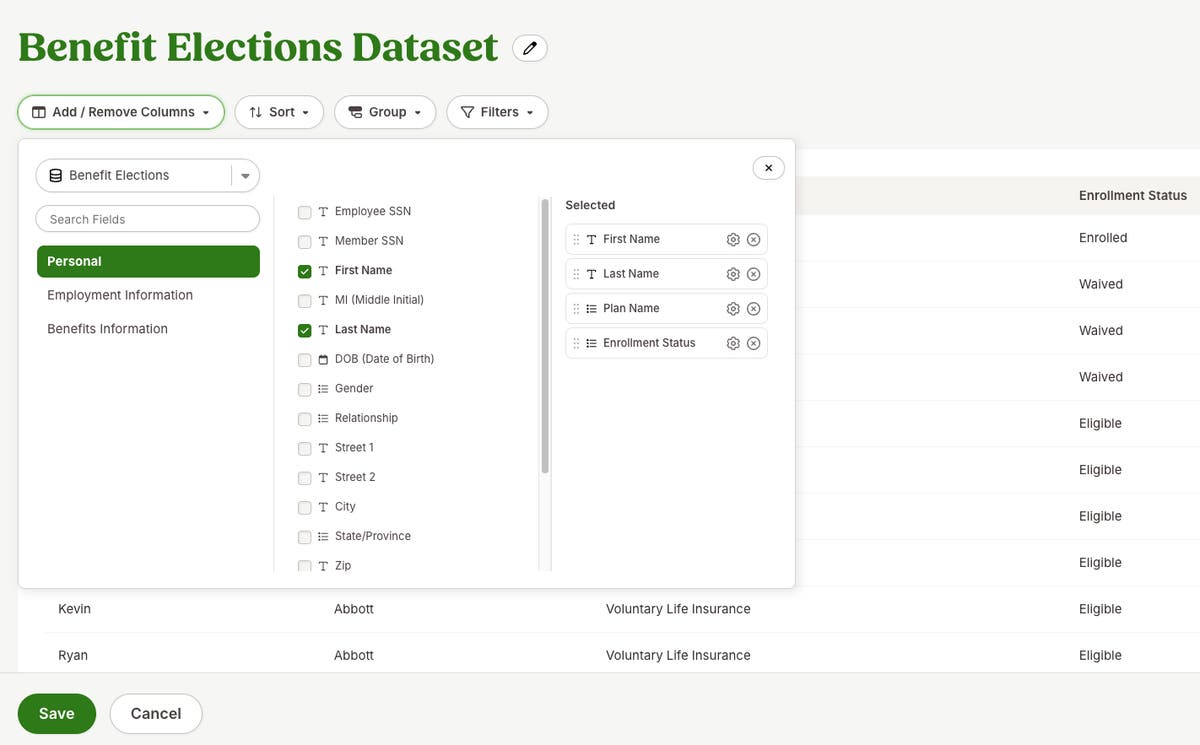Image resolution: width=1200 pixels, height=745 pixels.
Task: Expand the Benefit Elections source dropdown arrow
Action: tap(244, 174)
